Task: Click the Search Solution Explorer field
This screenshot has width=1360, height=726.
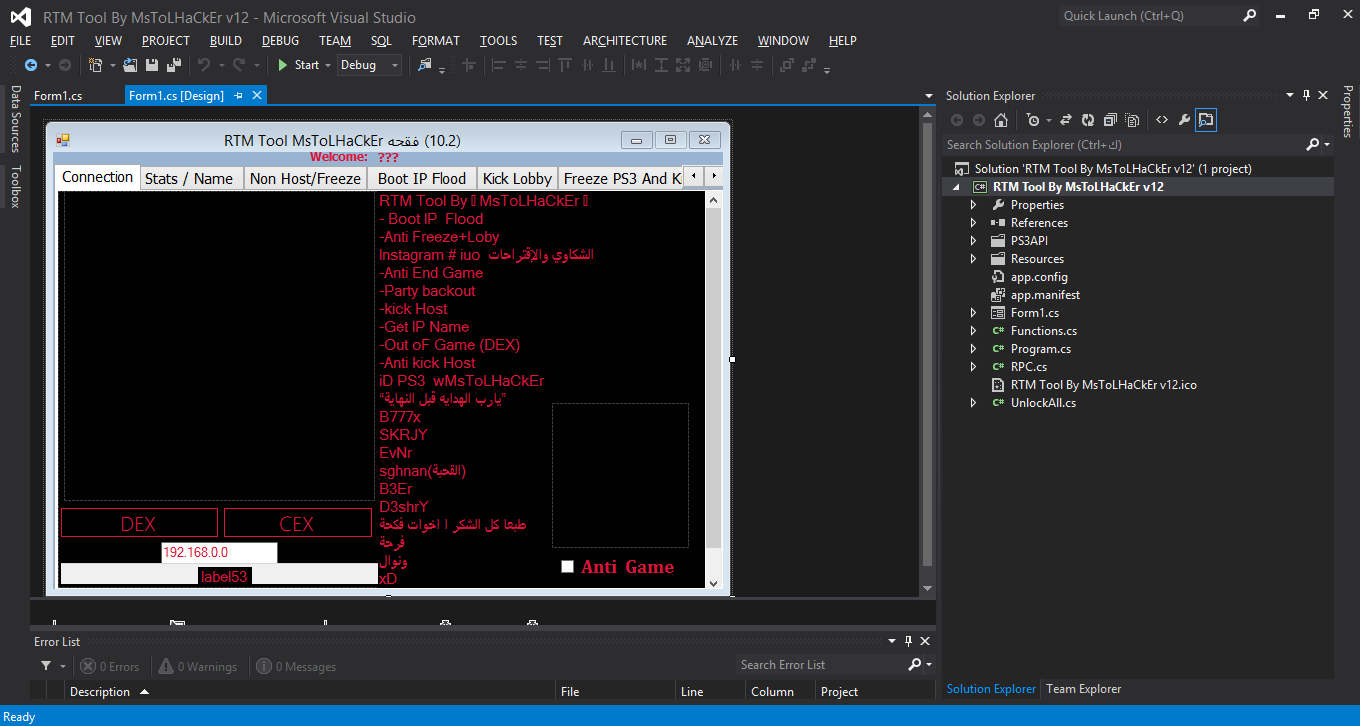Action: (x=1122, y=145)
